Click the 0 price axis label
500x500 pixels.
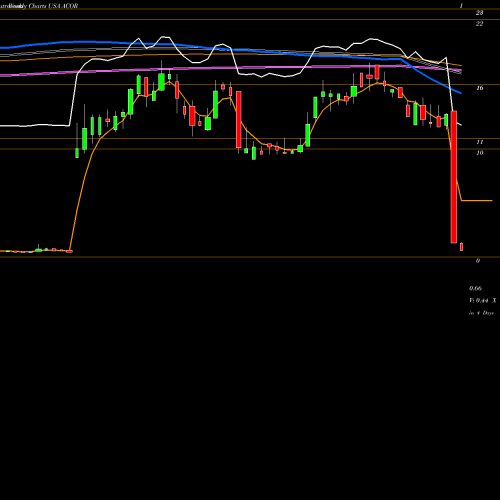click(478, 261)
